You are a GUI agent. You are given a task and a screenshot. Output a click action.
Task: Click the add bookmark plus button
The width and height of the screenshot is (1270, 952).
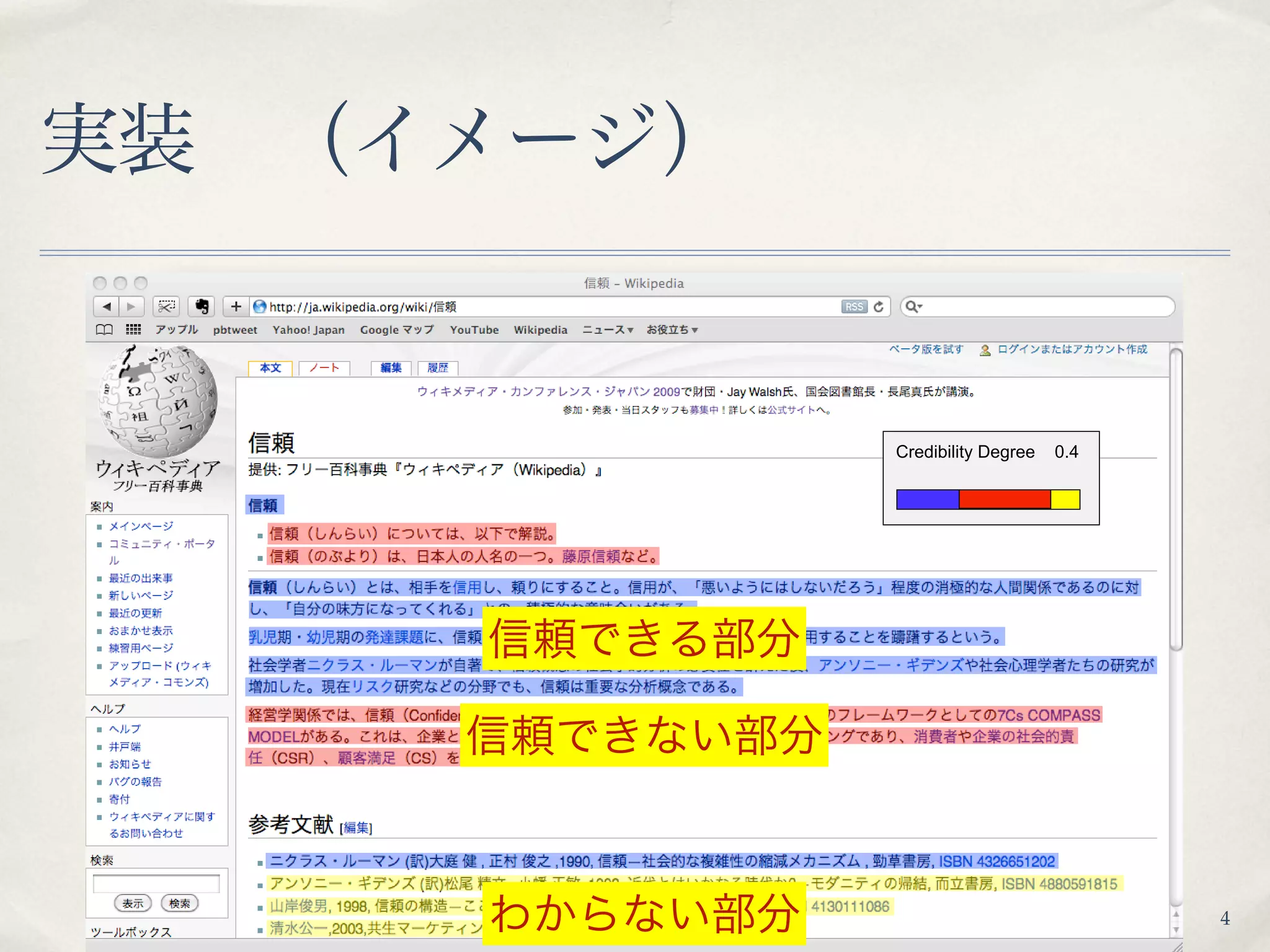point(236,306)
